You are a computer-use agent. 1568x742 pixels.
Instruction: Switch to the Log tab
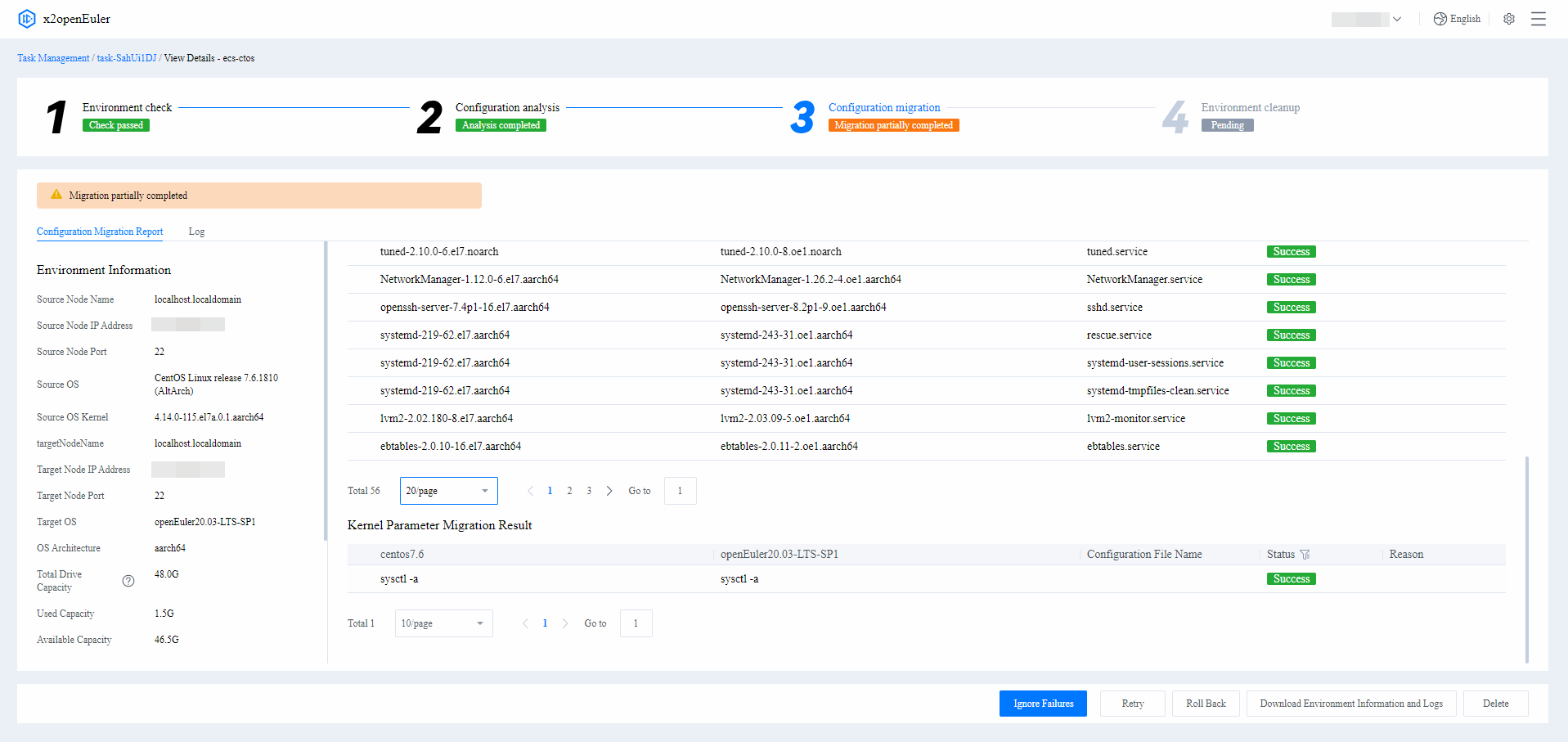pos(196,232)
